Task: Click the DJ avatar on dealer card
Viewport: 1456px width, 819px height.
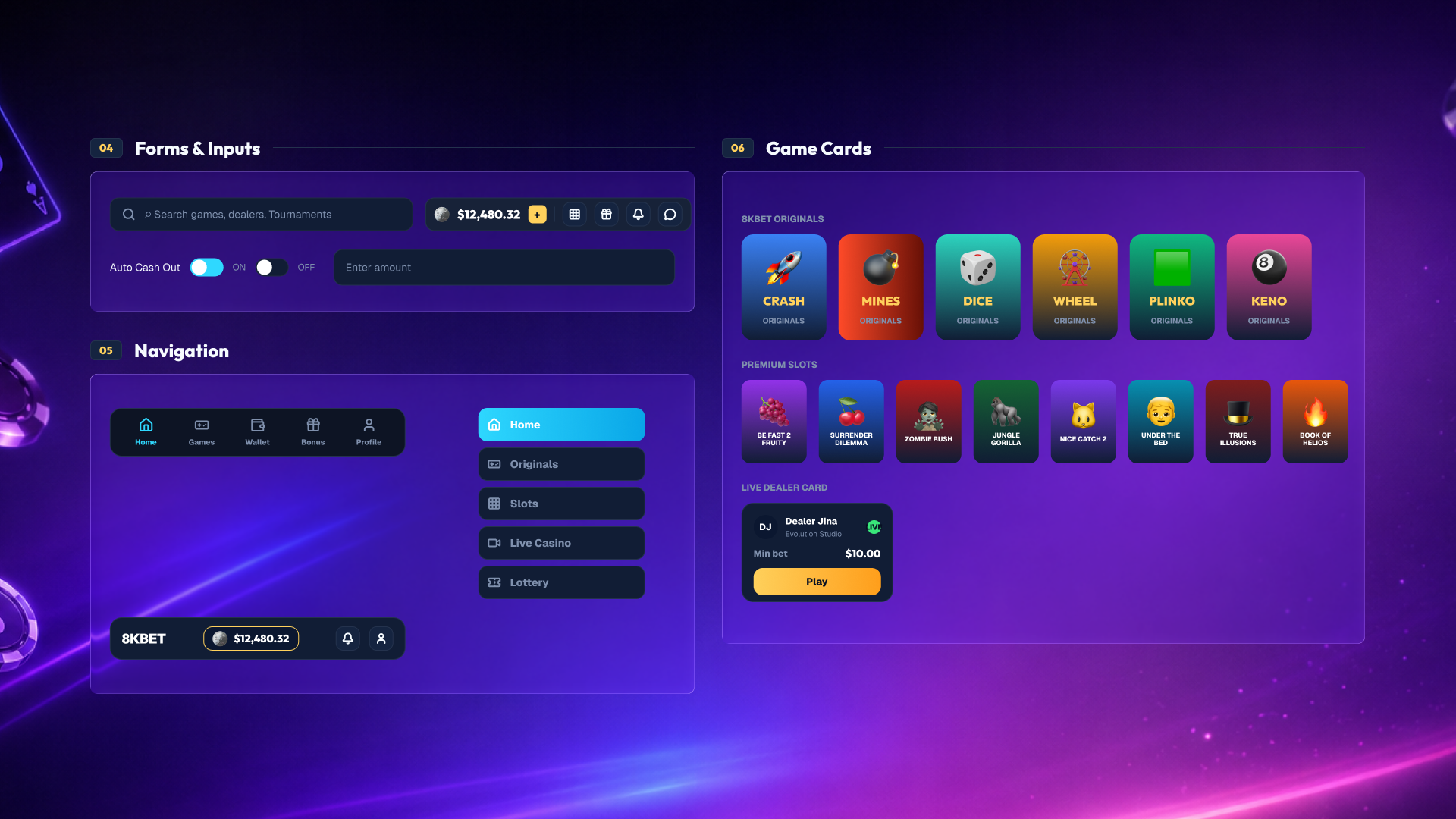Action: 766,527
